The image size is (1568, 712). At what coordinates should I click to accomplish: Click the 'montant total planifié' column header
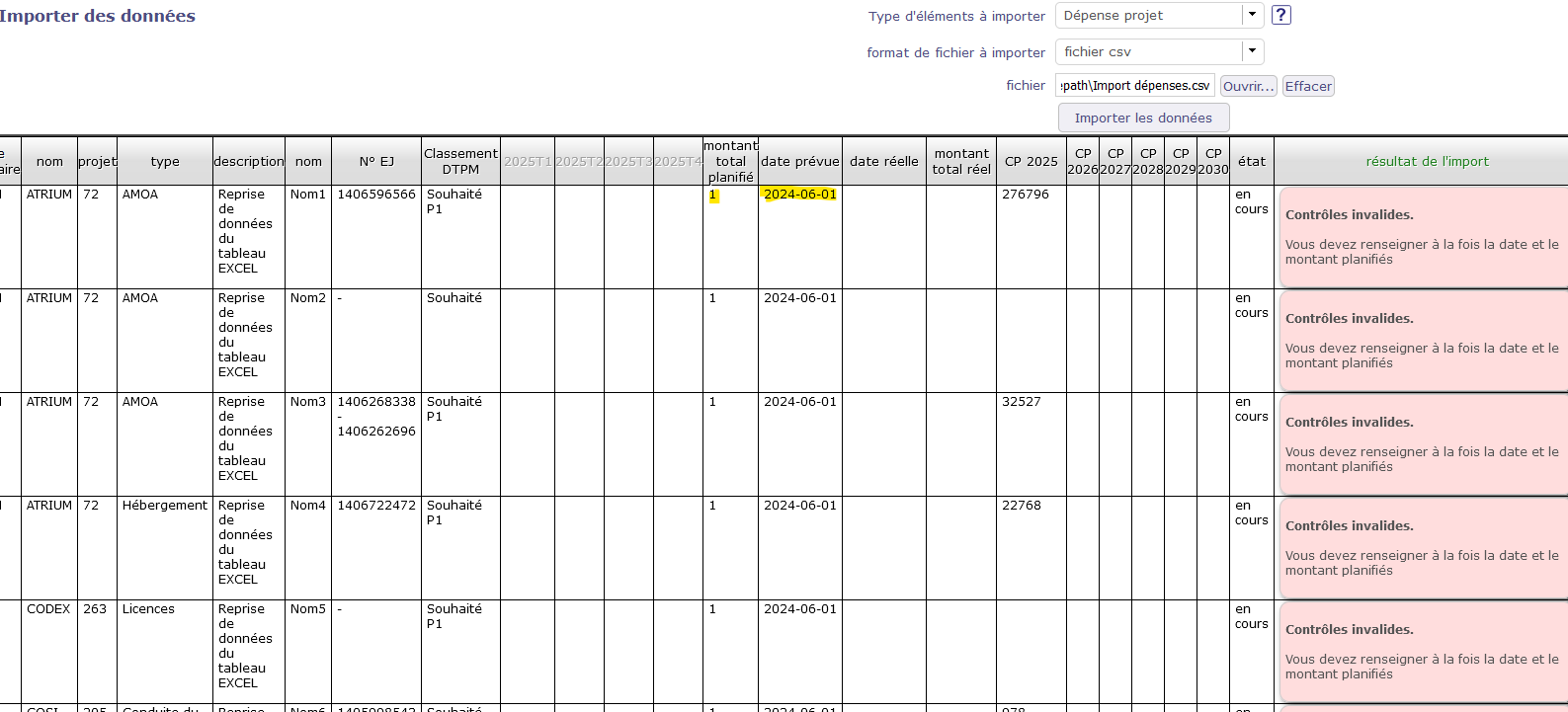click(x=730, y=161)
